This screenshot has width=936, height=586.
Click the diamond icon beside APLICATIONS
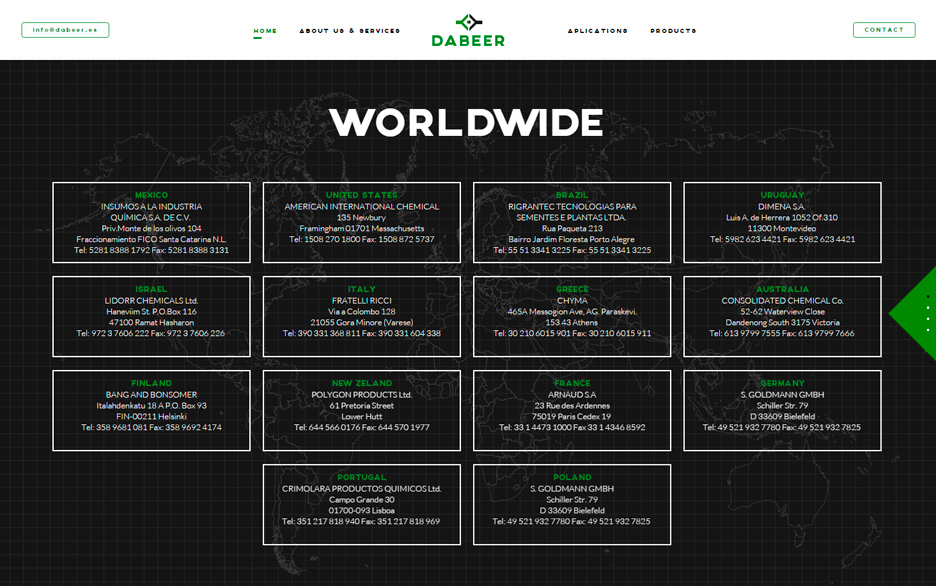pyautogui.click(x=570, y=31)
